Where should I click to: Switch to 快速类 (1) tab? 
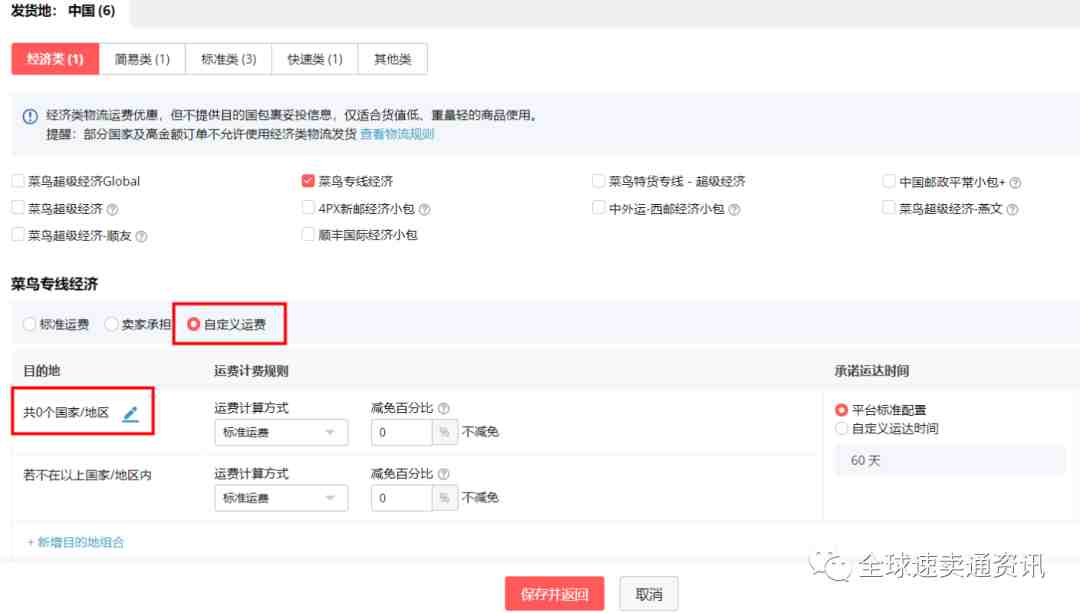click(x=315, y=59)
